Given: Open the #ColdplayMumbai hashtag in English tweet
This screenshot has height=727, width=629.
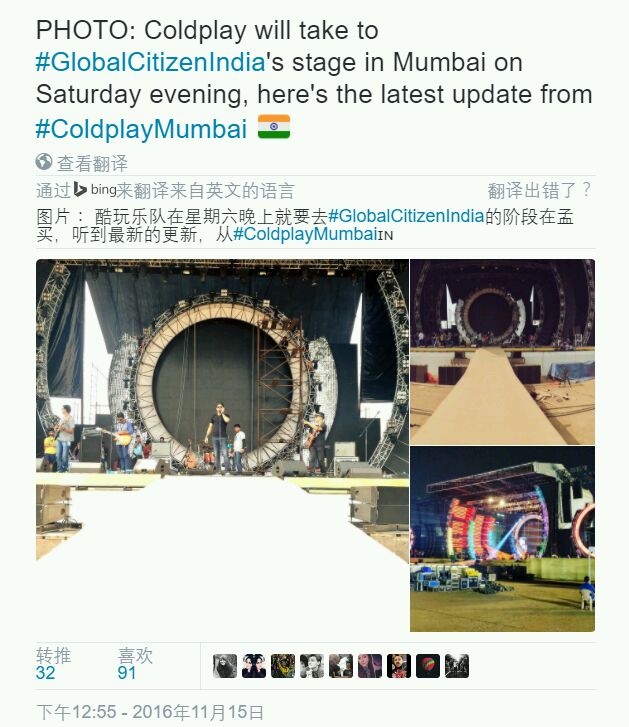Looking at the screenshot, I should click(x=141, y=128).
